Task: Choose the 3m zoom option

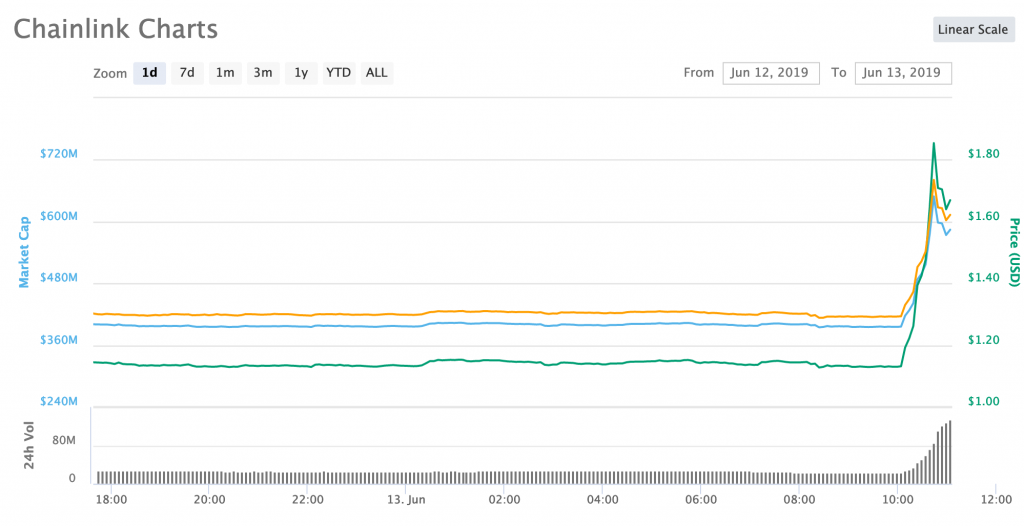Action: (x=263, y=72)
